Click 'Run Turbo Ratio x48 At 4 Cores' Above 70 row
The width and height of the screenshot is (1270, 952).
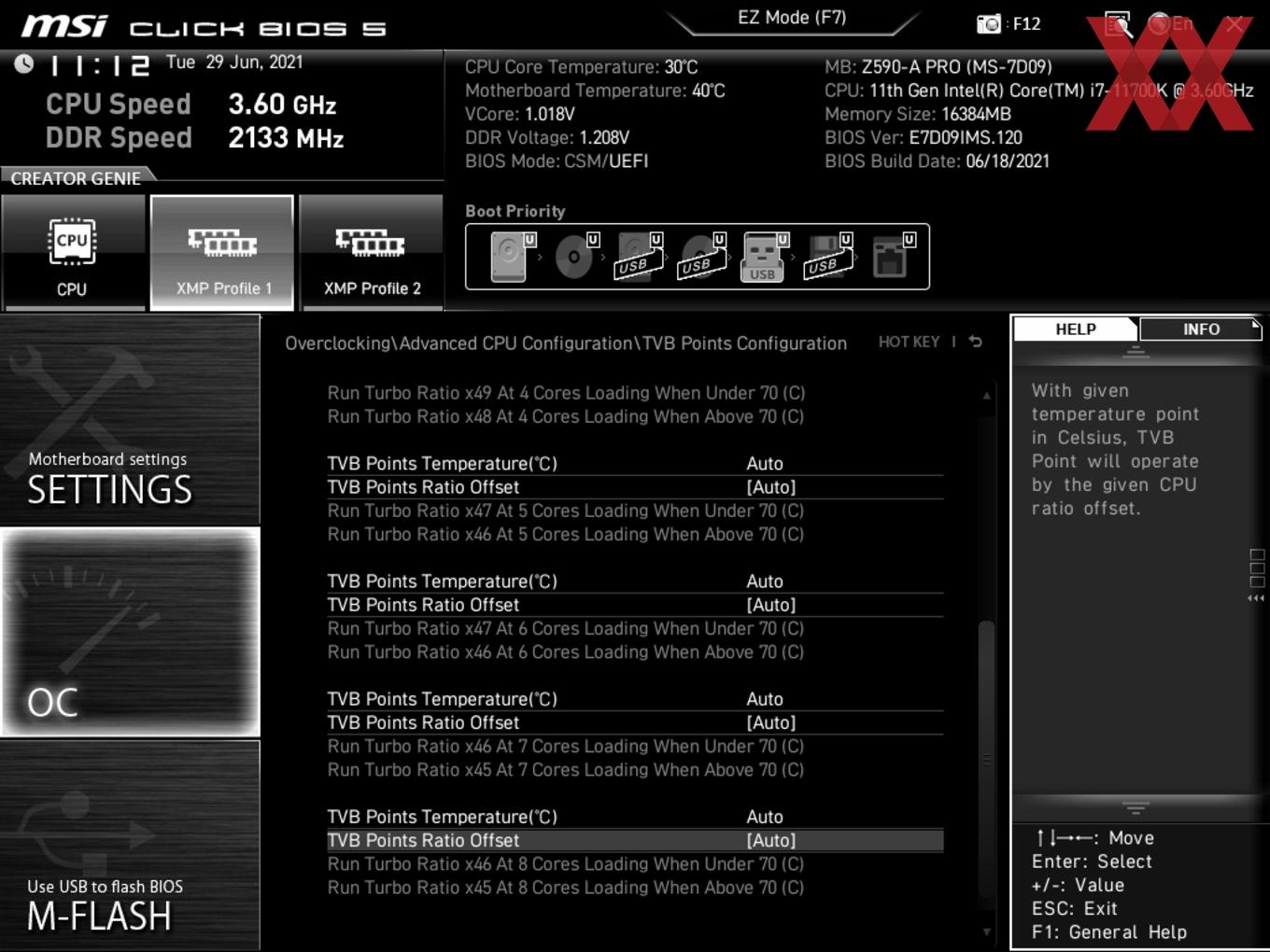point(566,416)
